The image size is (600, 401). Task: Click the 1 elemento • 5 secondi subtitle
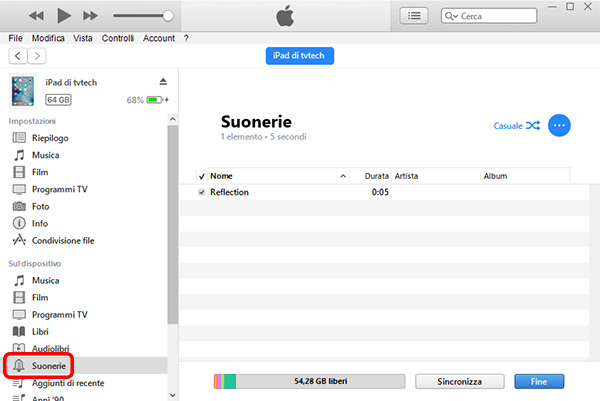click(x=264, y=137)
